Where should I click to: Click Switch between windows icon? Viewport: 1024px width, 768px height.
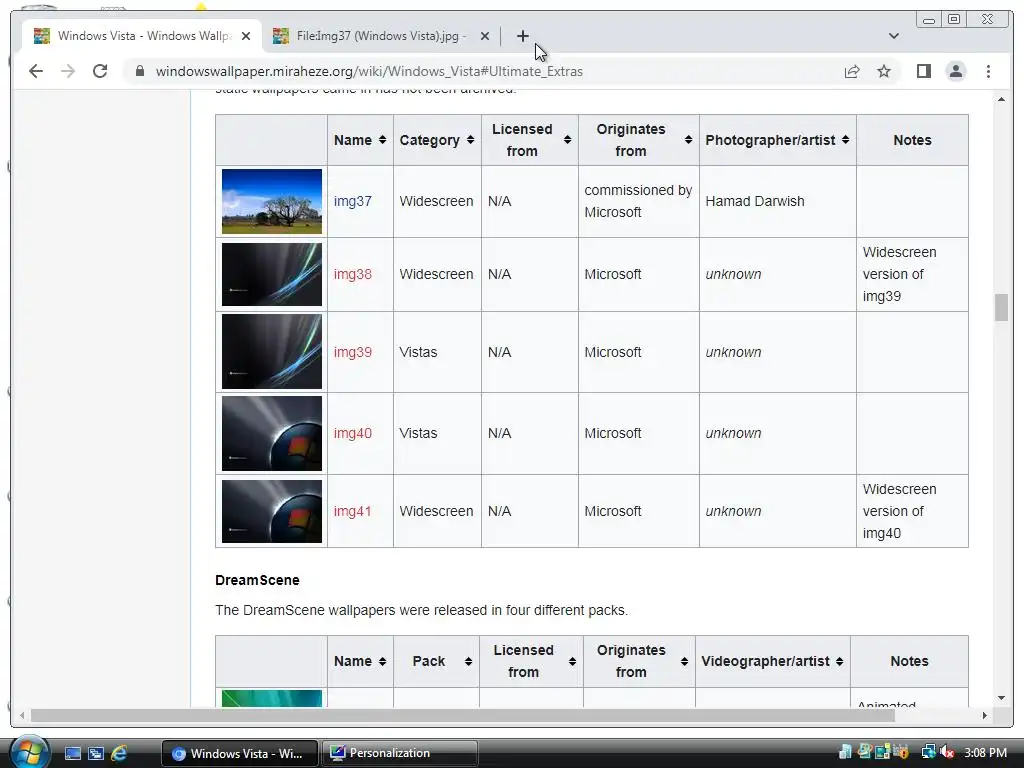point(95,753)
